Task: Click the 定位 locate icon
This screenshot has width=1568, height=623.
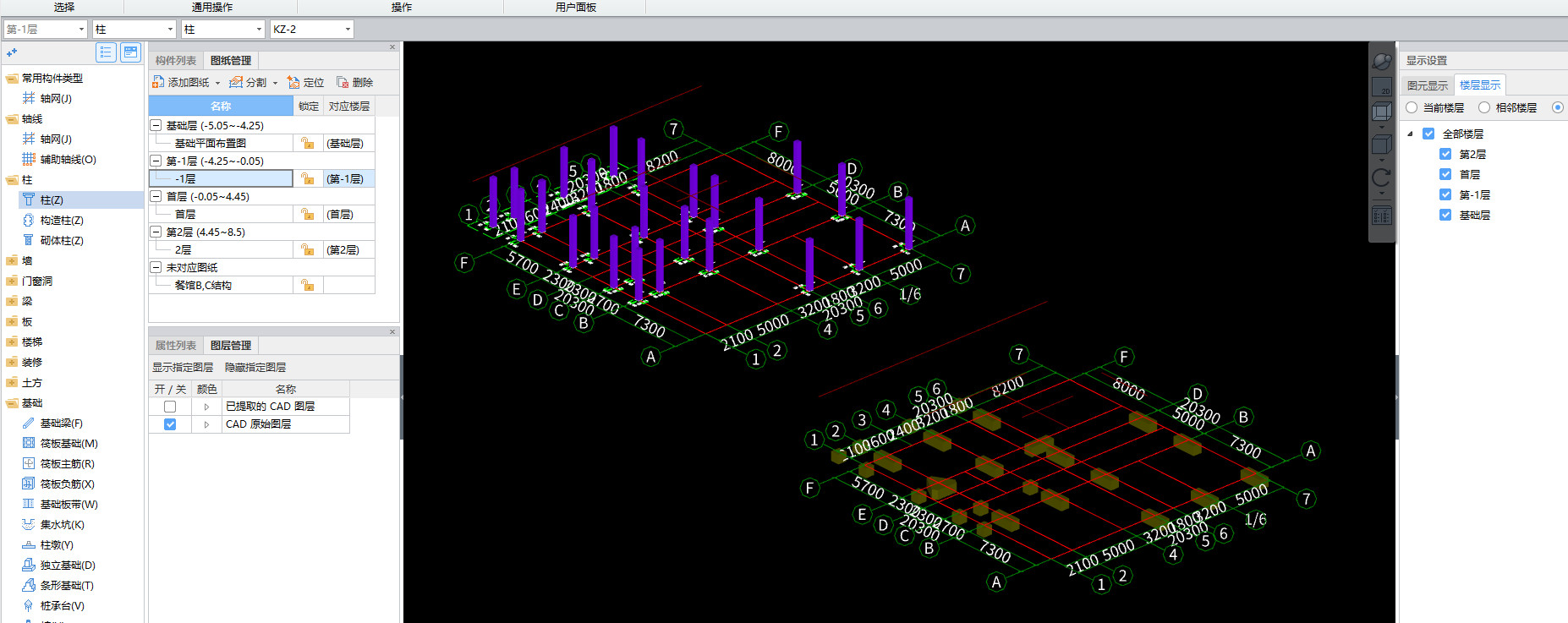Action: [293, 82]
